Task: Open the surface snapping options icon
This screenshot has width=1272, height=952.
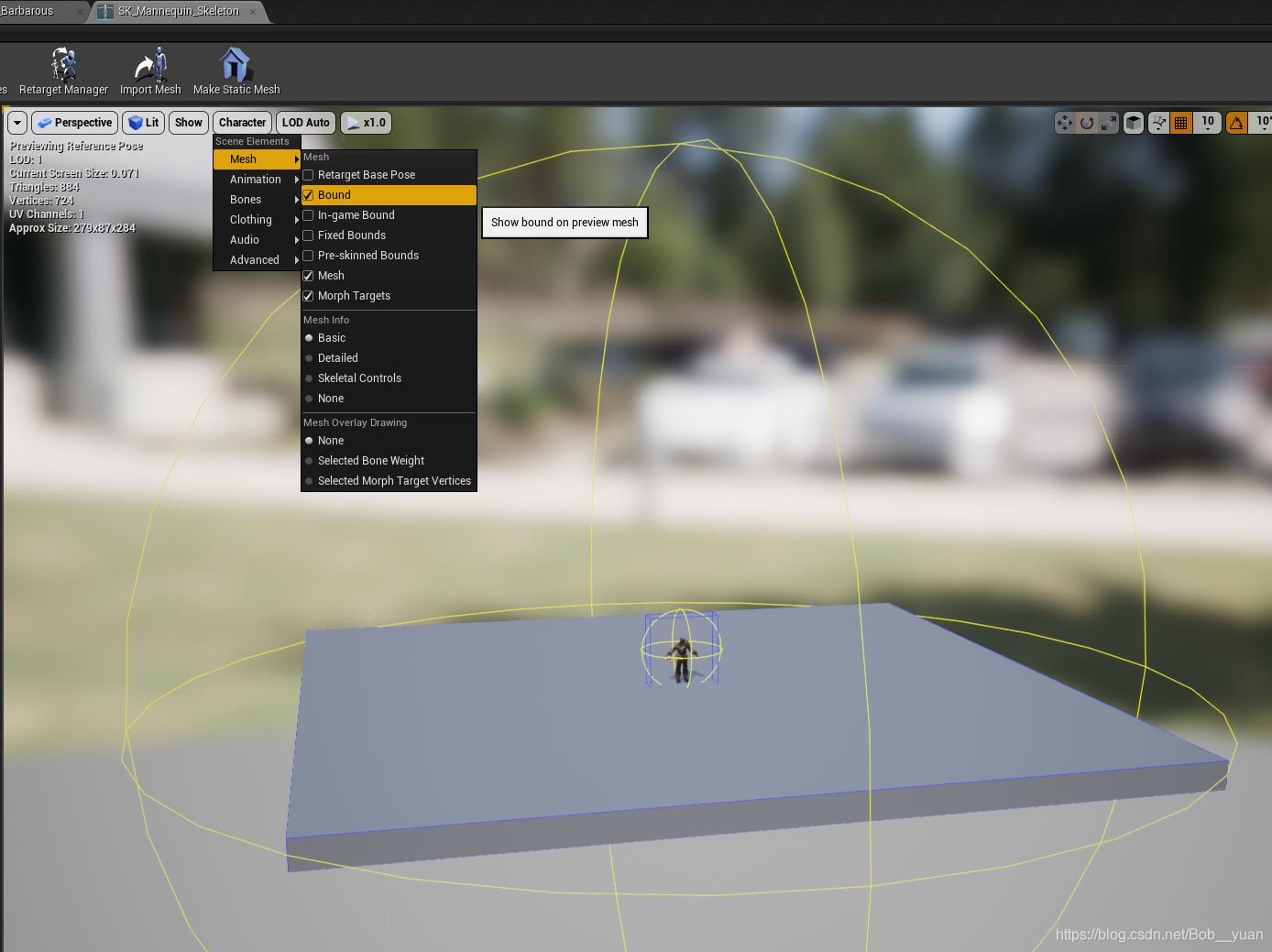Action: pos(1159,123)
